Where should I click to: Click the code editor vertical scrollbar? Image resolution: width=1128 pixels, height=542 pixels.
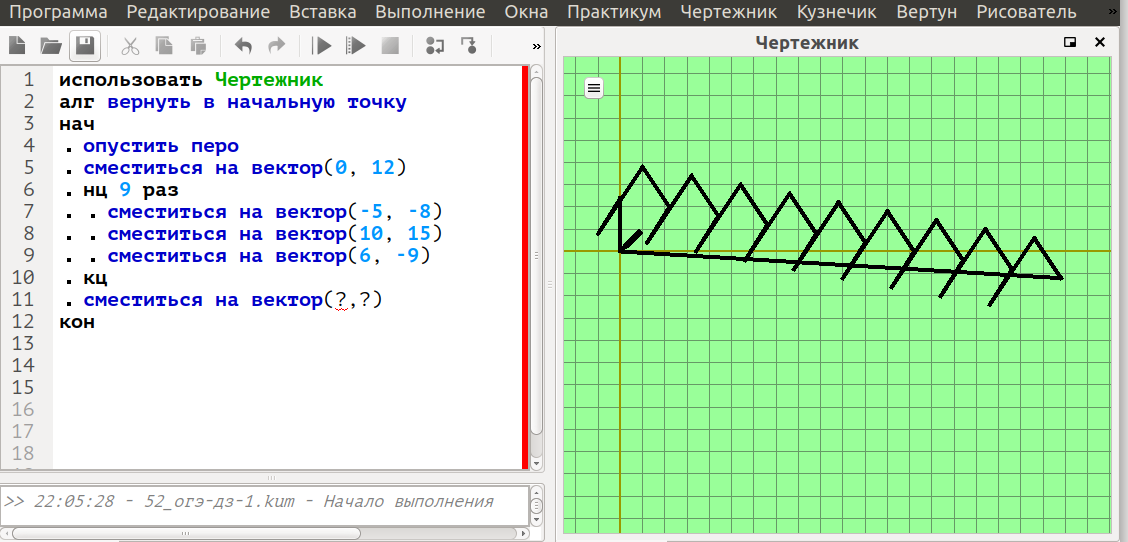[537, 257]
